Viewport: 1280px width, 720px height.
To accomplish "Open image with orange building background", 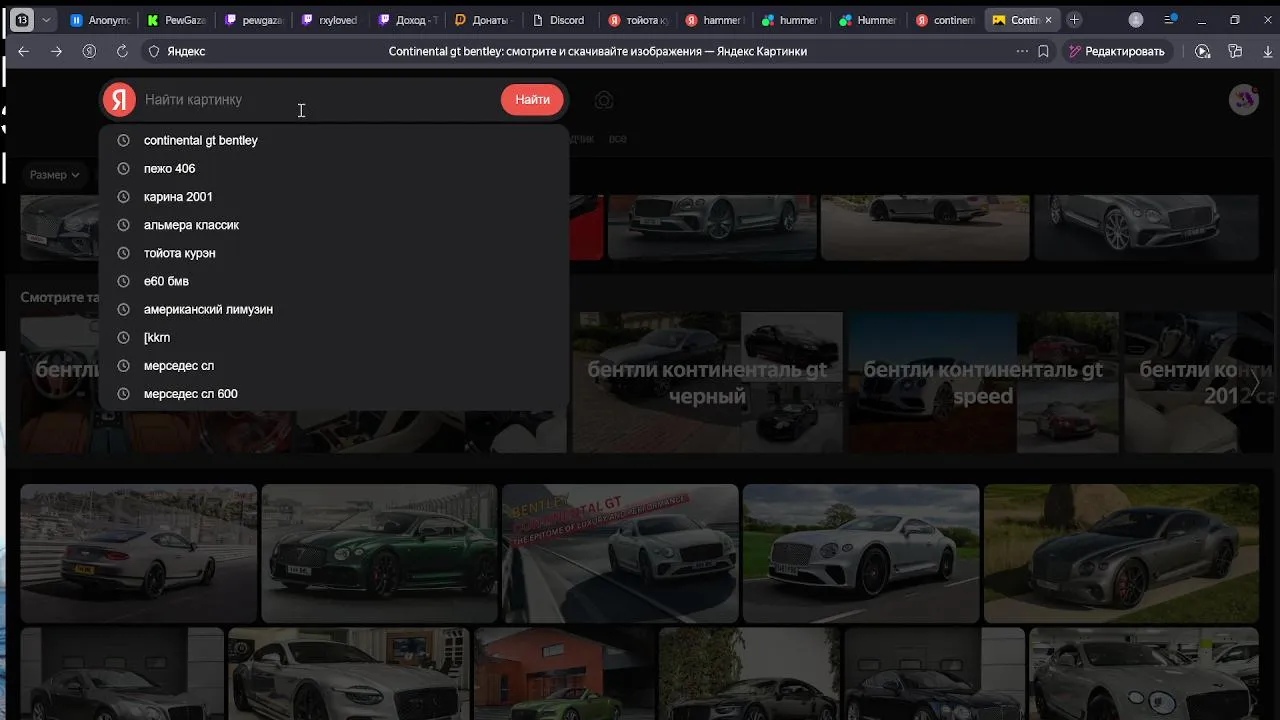I will click(564, 673).
